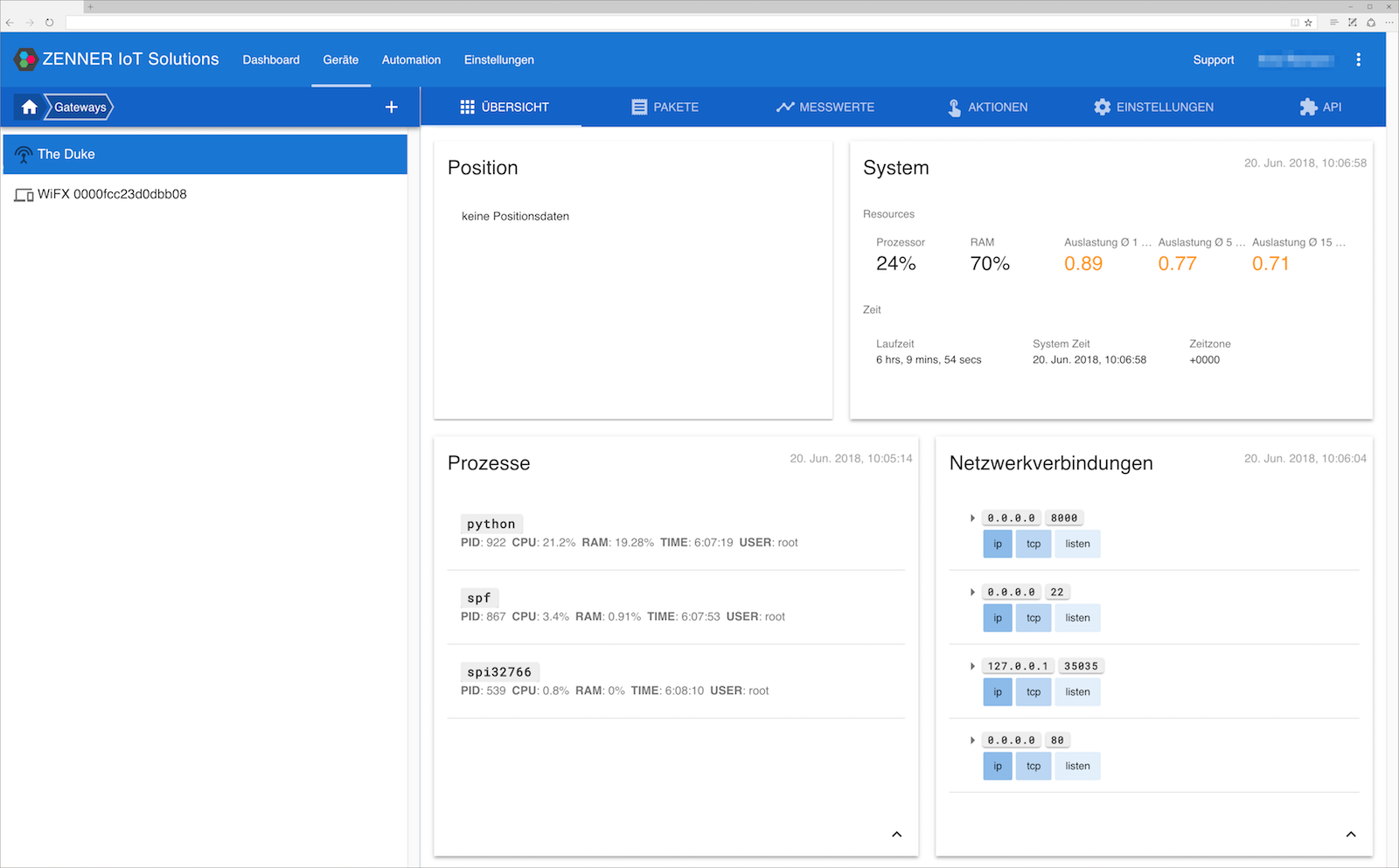1399x868 pixels.
Task: Go back in browser history
Action: (10, 23)
